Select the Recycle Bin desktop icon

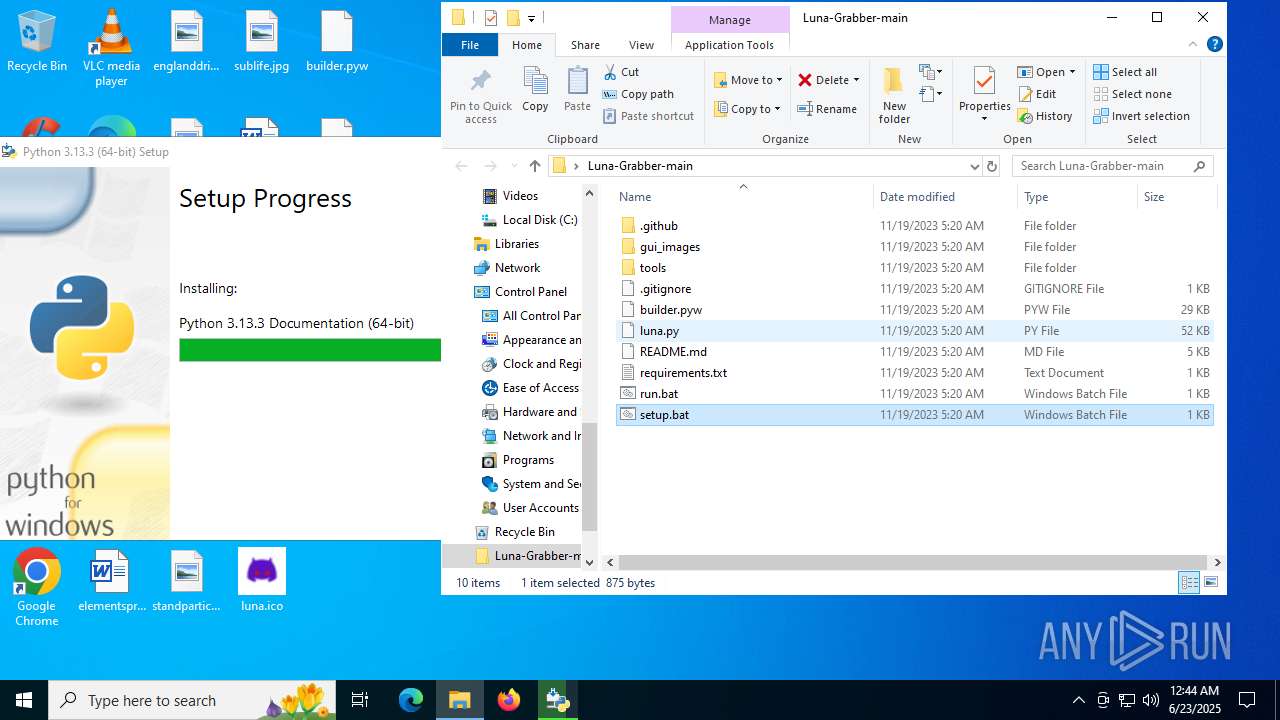(37, 43)
